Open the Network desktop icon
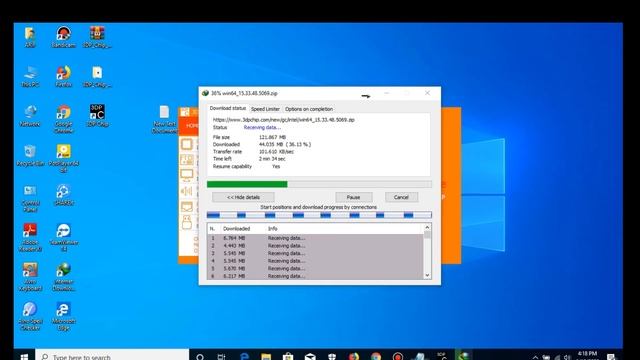 coord(30,116)
